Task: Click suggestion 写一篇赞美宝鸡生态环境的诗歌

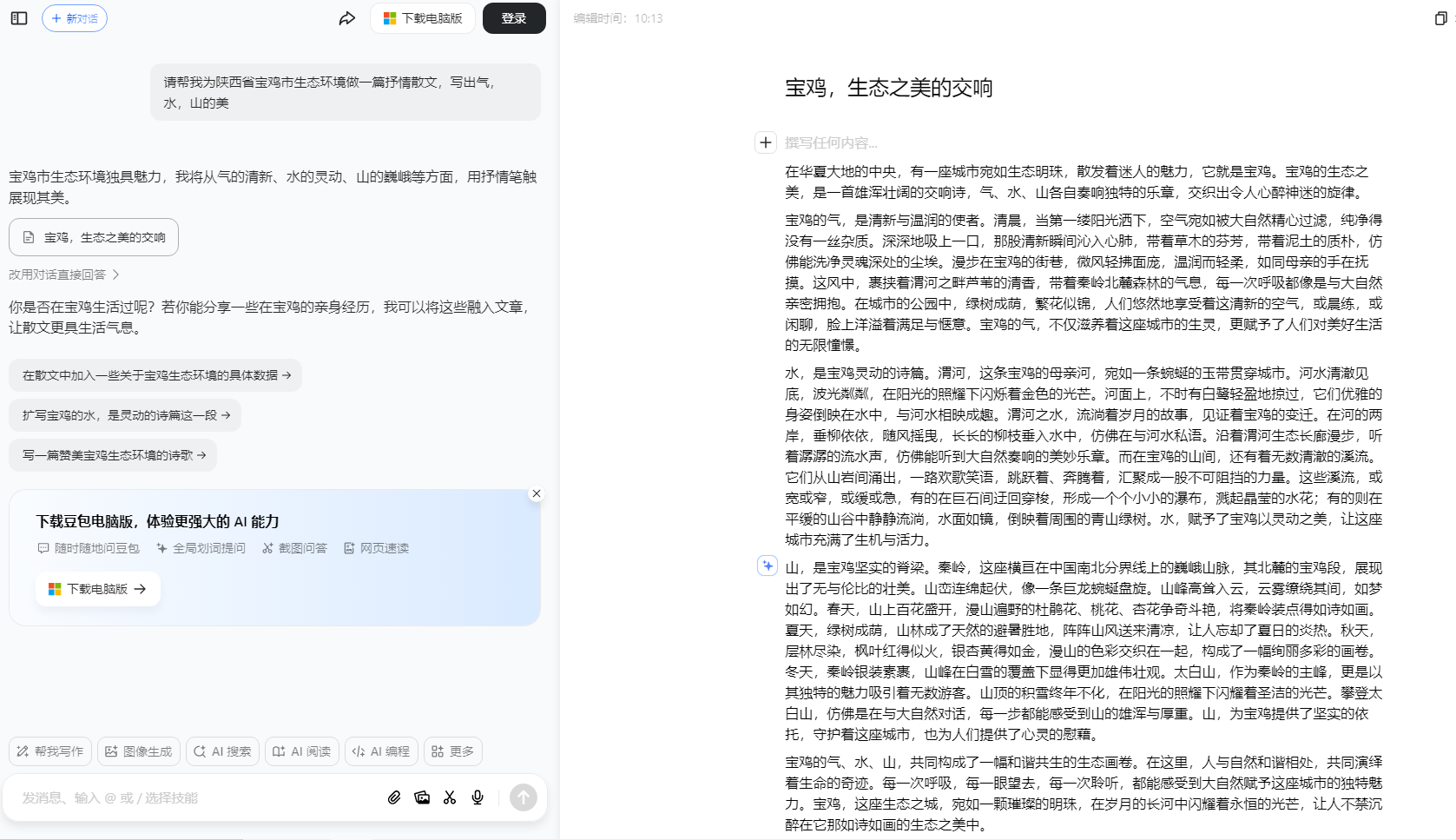Action: [113, 455]
